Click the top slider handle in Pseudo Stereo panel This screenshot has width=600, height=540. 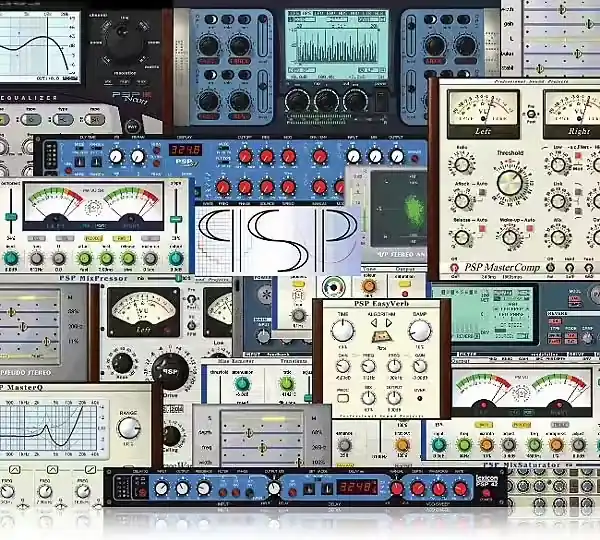[x=11, y=312]
